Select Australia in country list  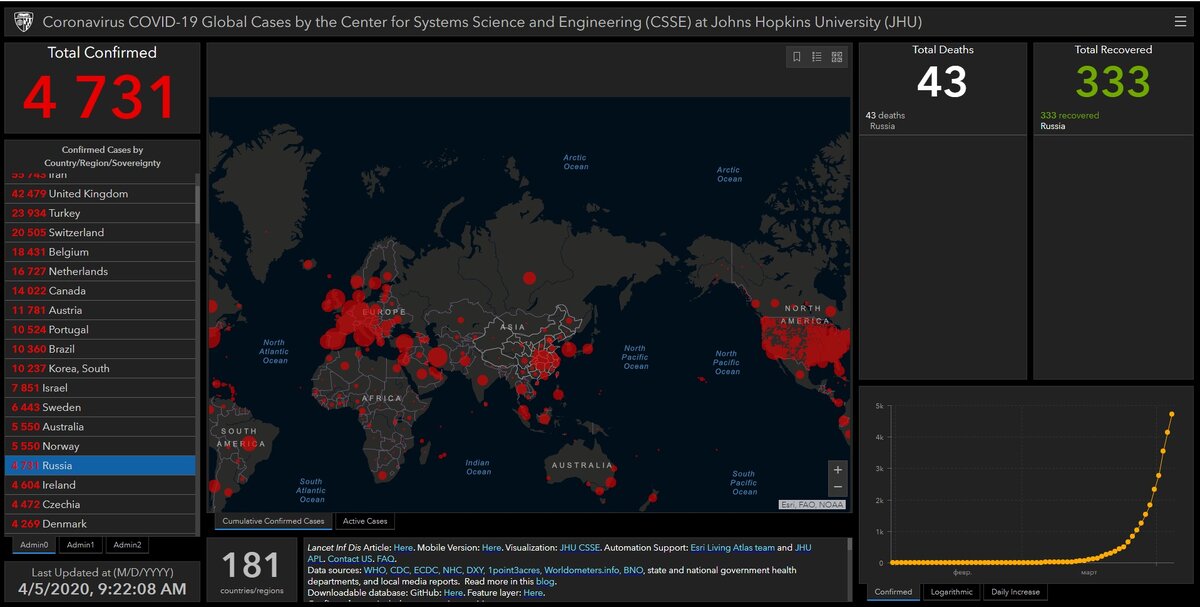pyautogui.click(x=100, y=427)
